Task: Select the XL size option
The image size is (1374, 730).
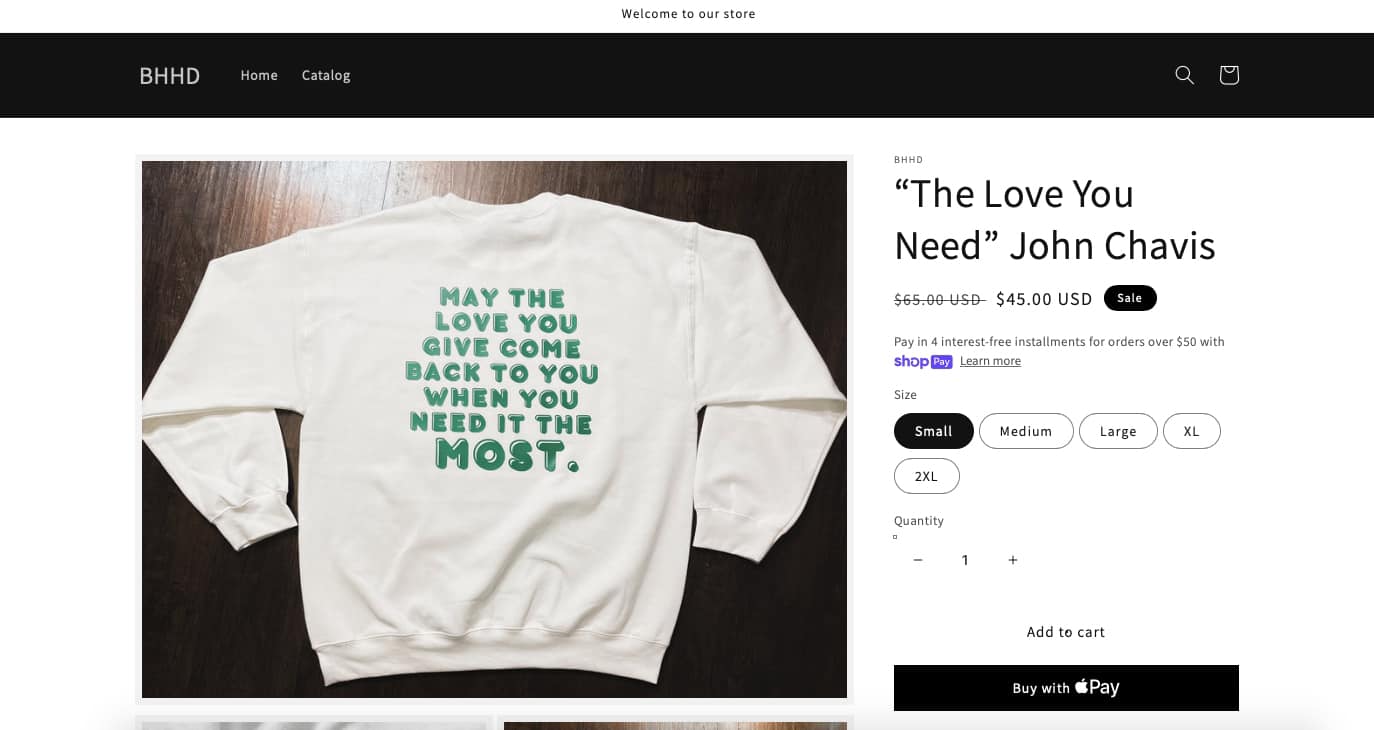Action: tap(1192, 431)
